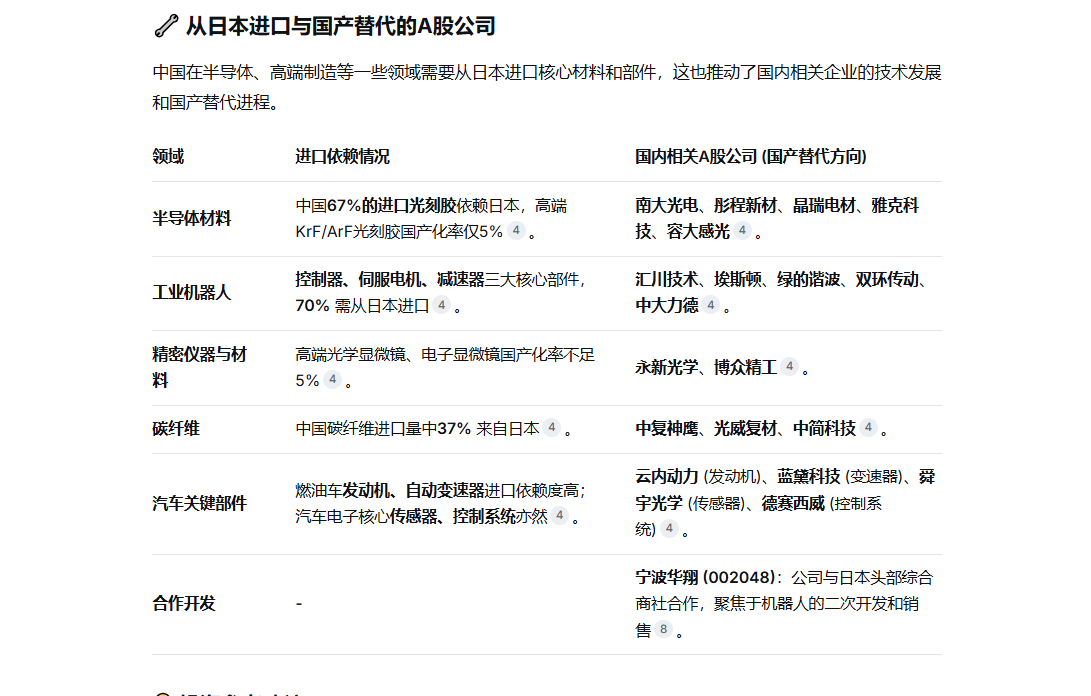The width and height of the screenshot is (1091, 696).
Task: Click the text 宁波华翔 (002048)
Action: (706, 578)
